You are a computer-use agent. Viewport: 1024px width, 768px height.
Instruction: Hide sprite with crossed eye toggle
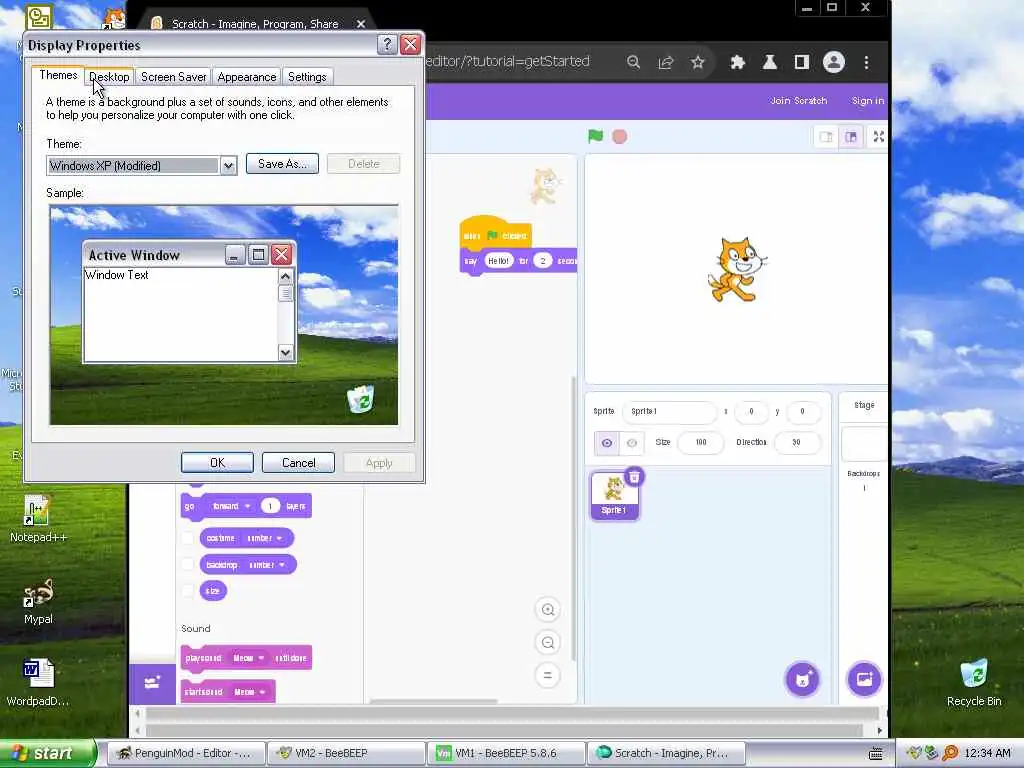[632, 443]
